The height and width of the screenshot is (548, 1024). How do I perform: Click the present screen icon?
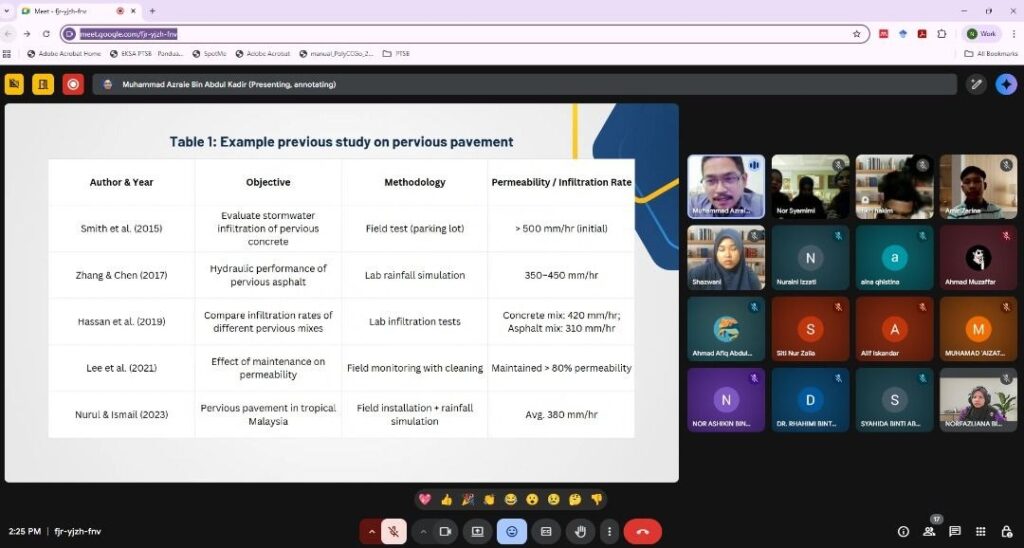(477, 532)
